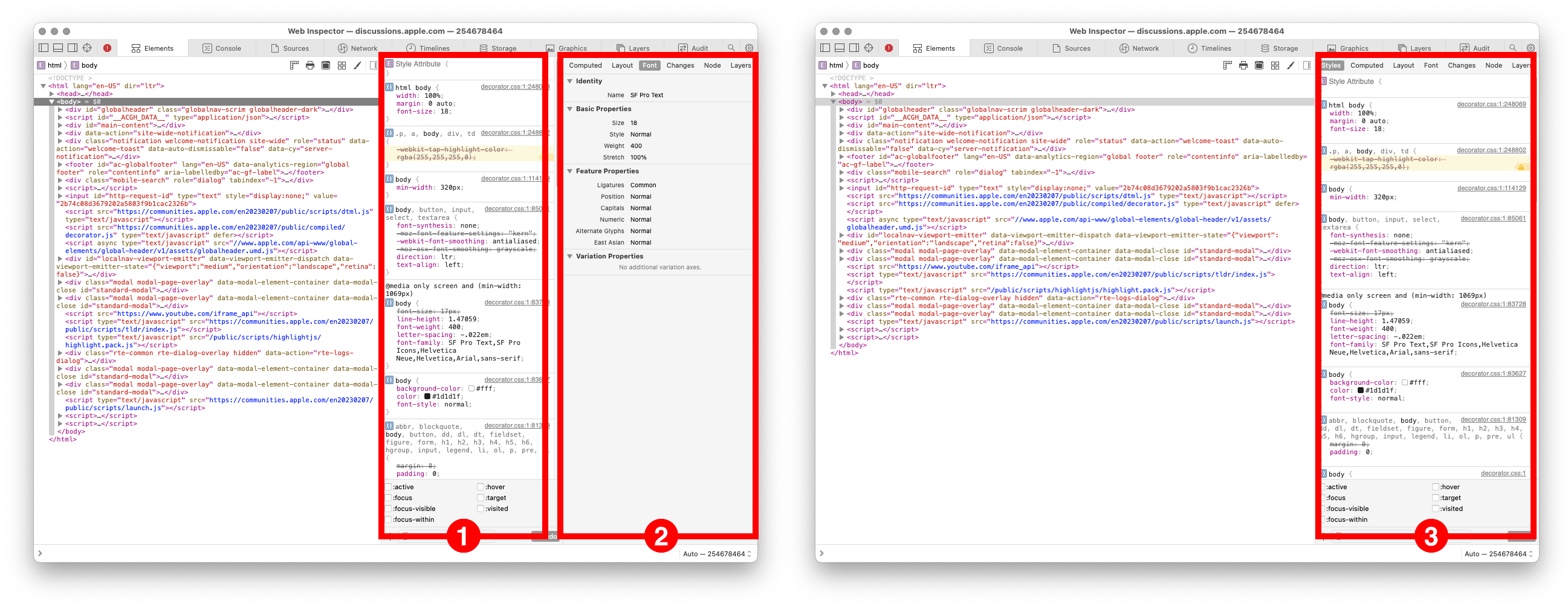In right inspector, click the dock-to-right icon
Screen dimensions: 1568x607
(x=854, y=48)
